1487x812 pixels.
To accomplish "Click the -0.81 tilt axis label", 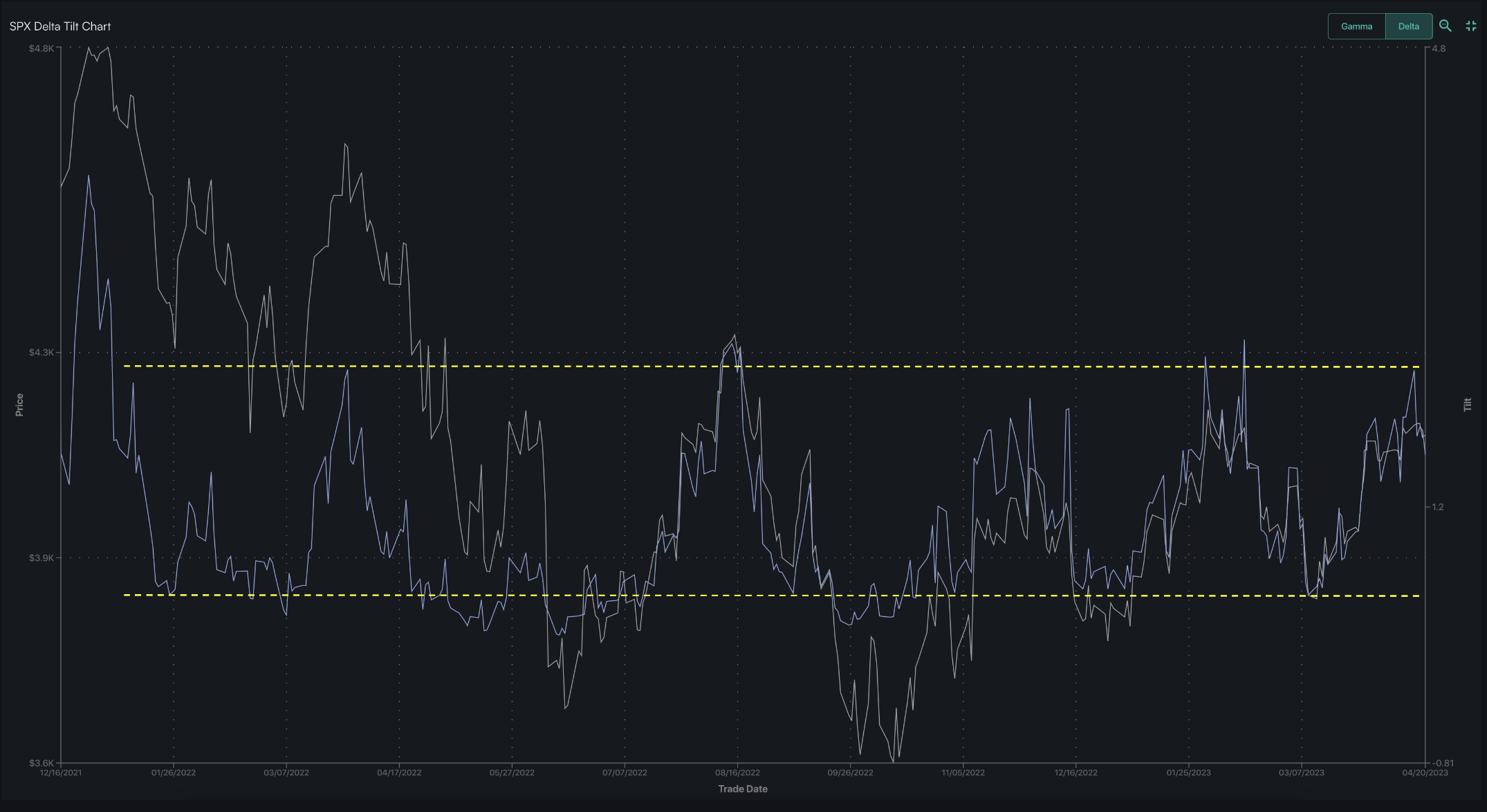I will [1442, 764].
